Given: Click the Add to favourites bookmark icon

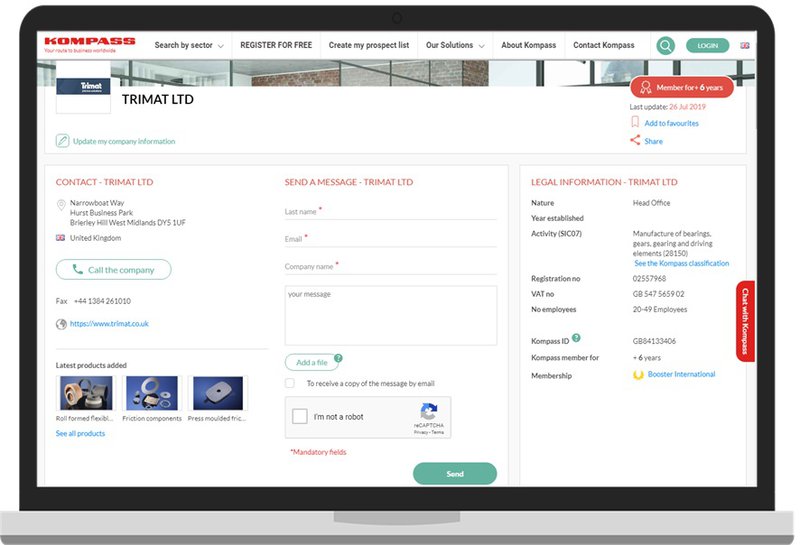Looking at the screenshot, I should [x=635, y=123].
